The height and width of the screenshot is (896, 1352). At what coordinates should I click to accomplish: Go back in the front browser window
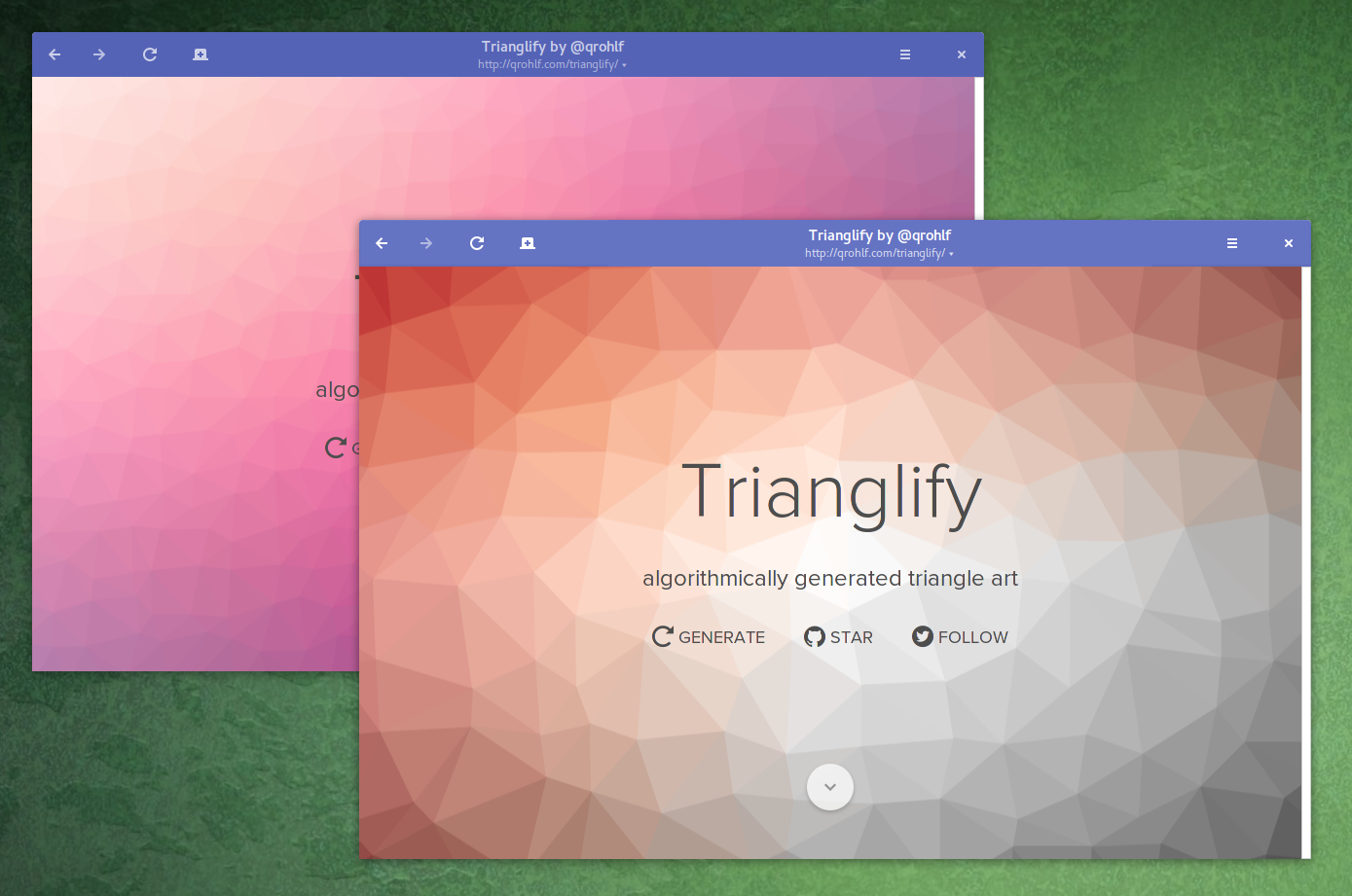[x=382, y=243]
